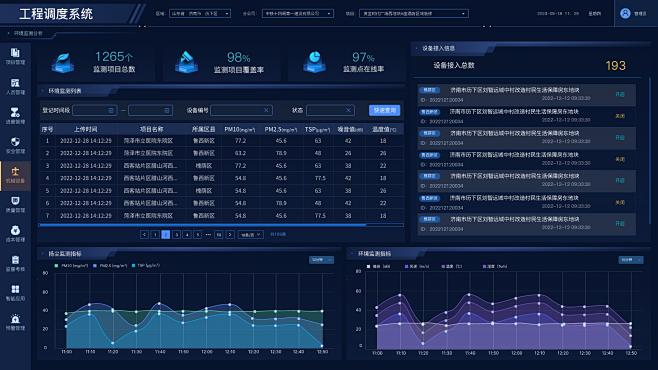Toggle PM2.5 series in dust chart legend
Viewport: 658px width, 370px height.
pyautogui.click(x=110, y=266)
